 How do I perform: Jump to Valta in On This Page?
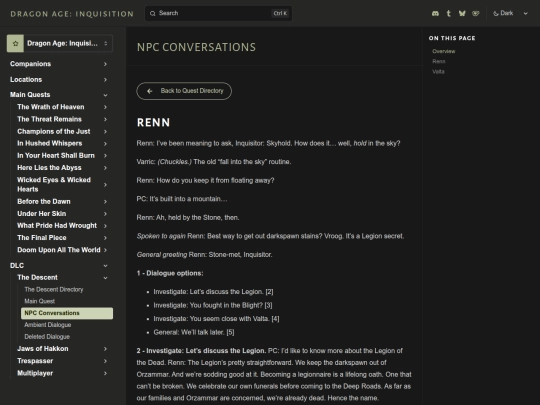tap(438, 72)
